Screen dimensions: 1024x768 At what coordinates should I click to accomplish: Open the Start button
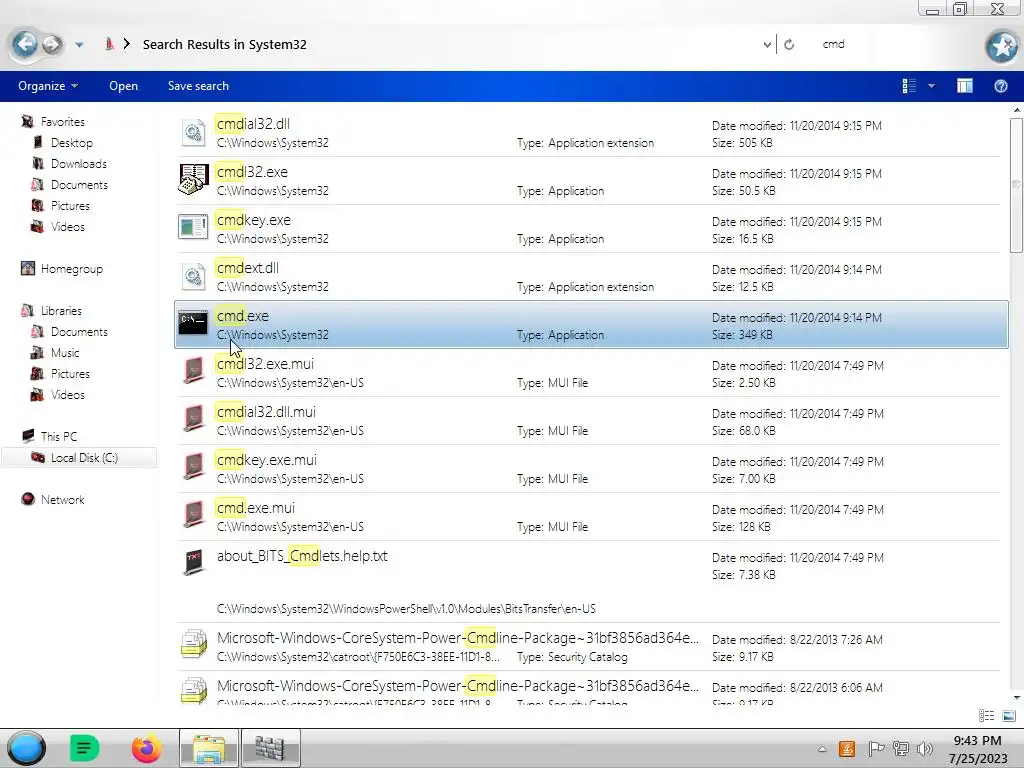[26, 748]
